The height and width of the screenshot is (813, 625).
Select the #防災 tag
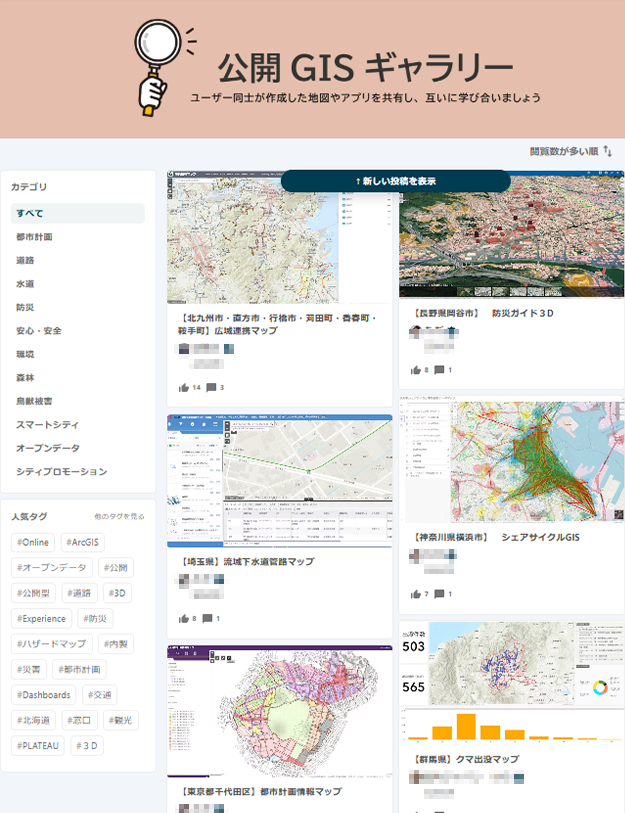point(95,619)
